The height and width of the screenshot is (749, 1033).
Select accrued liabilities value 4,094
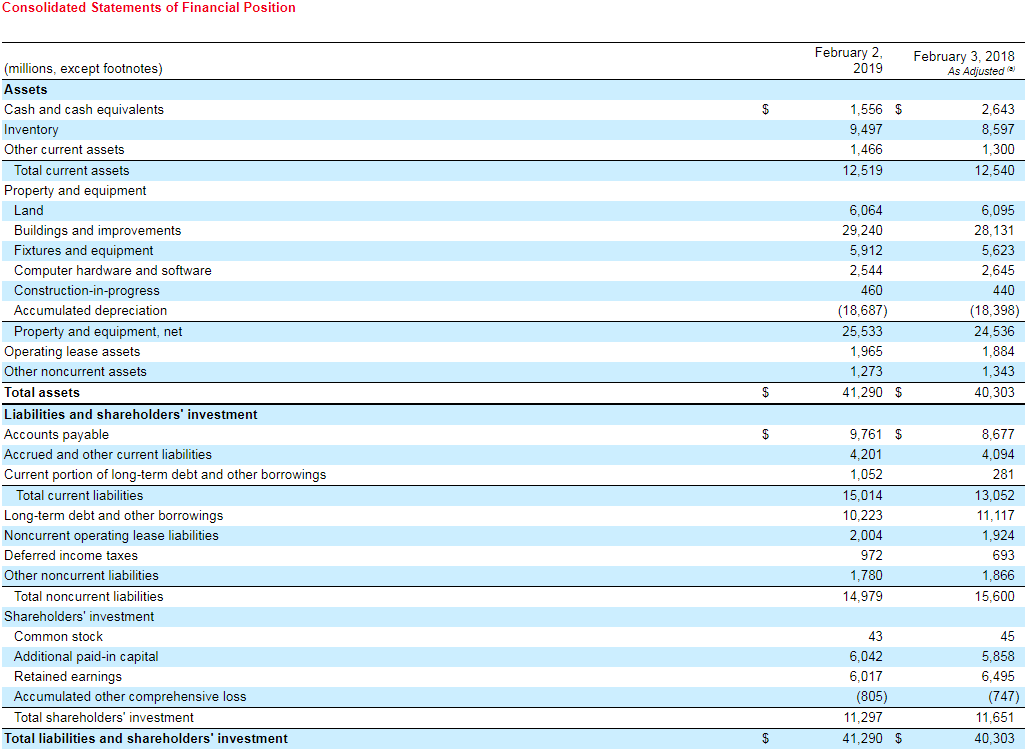(998, 455)
